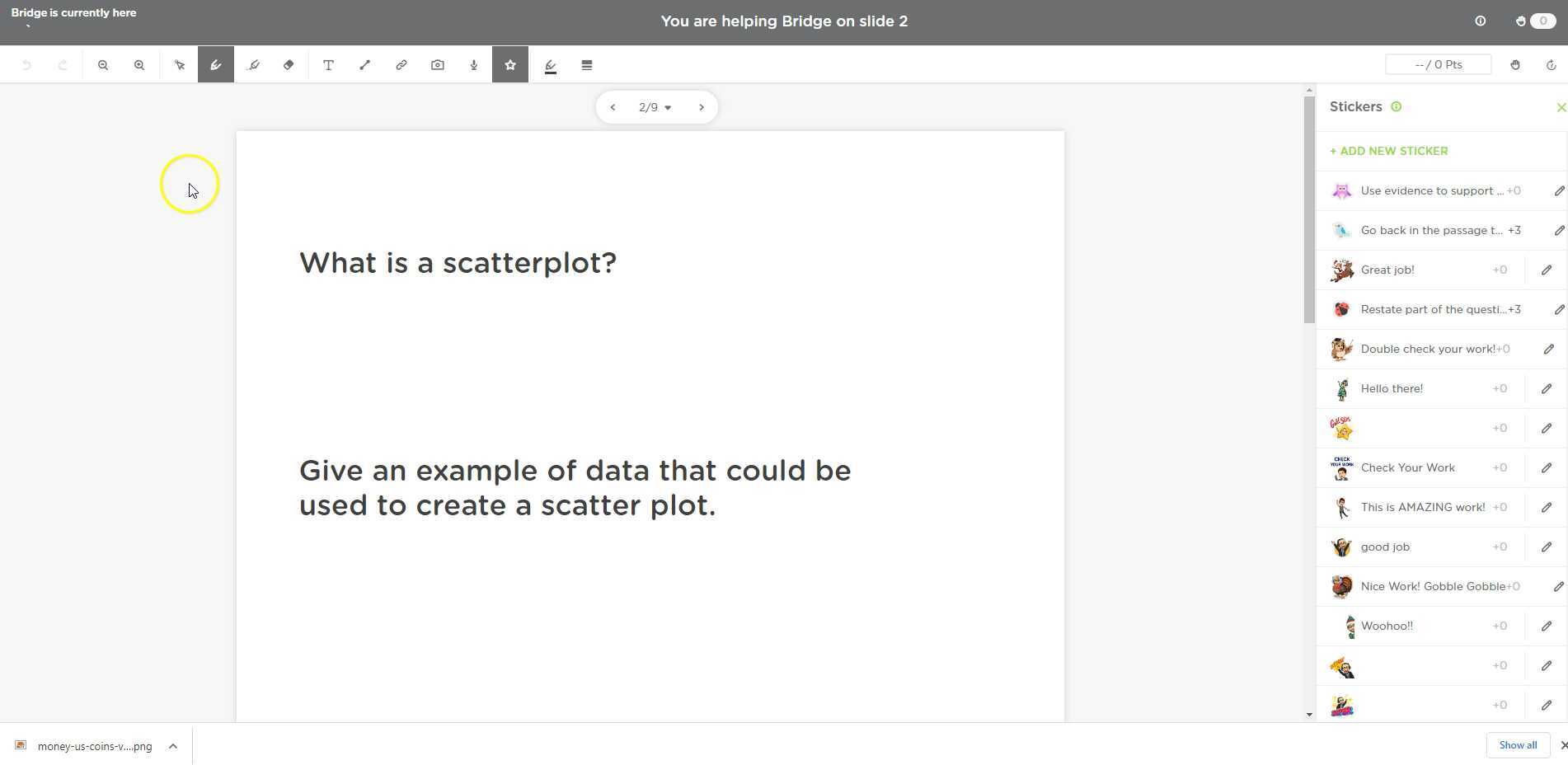
Task: Collapse the money-us-coins png file bar
Action: (173, 746)
